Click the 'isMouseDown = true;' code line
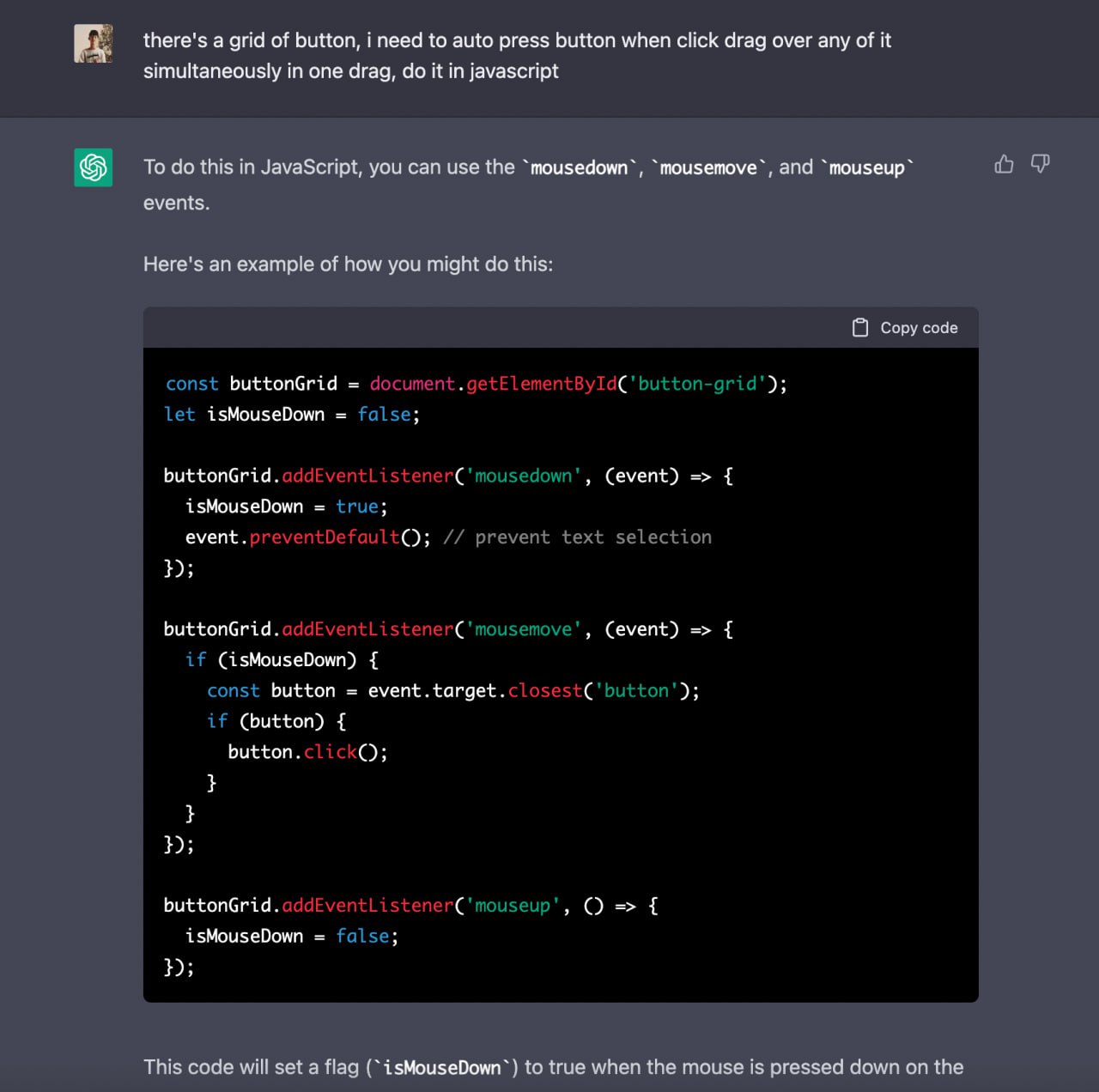 point(287,507)
